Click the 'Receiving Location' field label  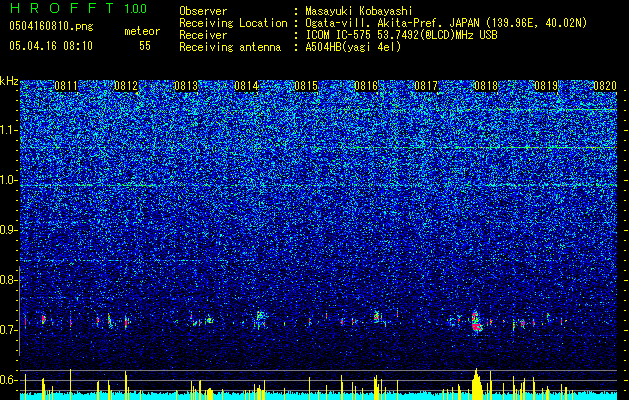(x=233, y=23)
